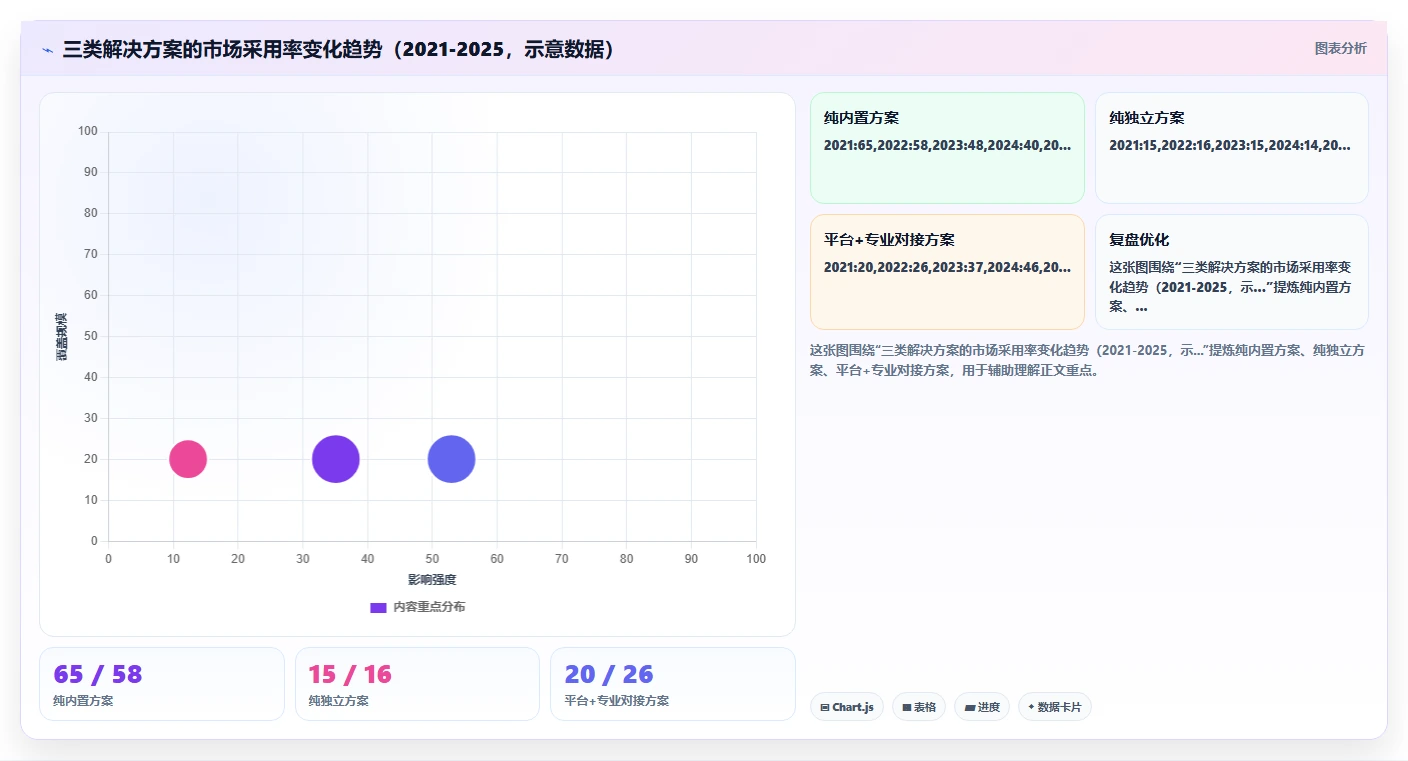Image resolution: width=1408 pixels, height=761 pixels.
Task: Click the 2021:20,2022:26 data text
Action: pyautogui.click(x=947, y=267)
